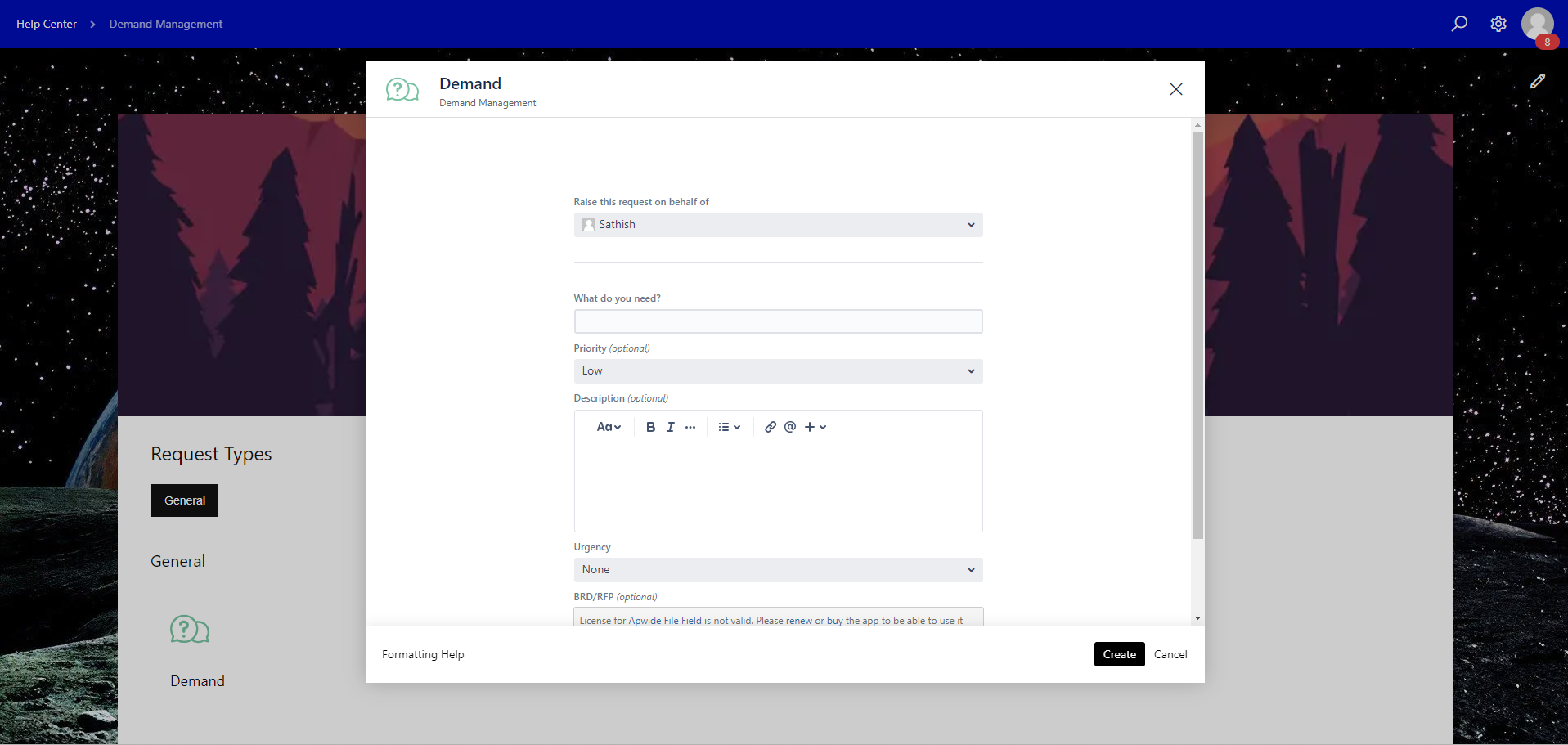Select the Demand Management breadcrumb
This screenshot has width=1568, height=745.
click(x=165, y=24)
